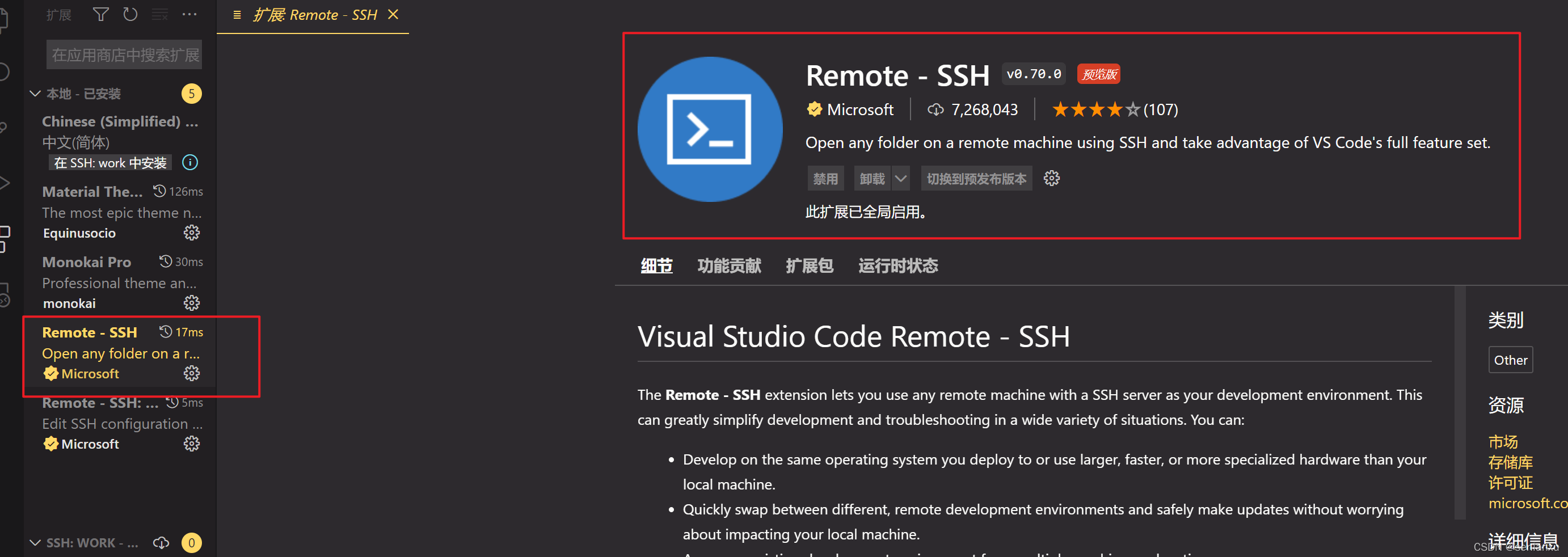This screenshot has width=1568, height=557.
Task: Open dropdown arrow next to 卸载
Action: coord(901,178)
